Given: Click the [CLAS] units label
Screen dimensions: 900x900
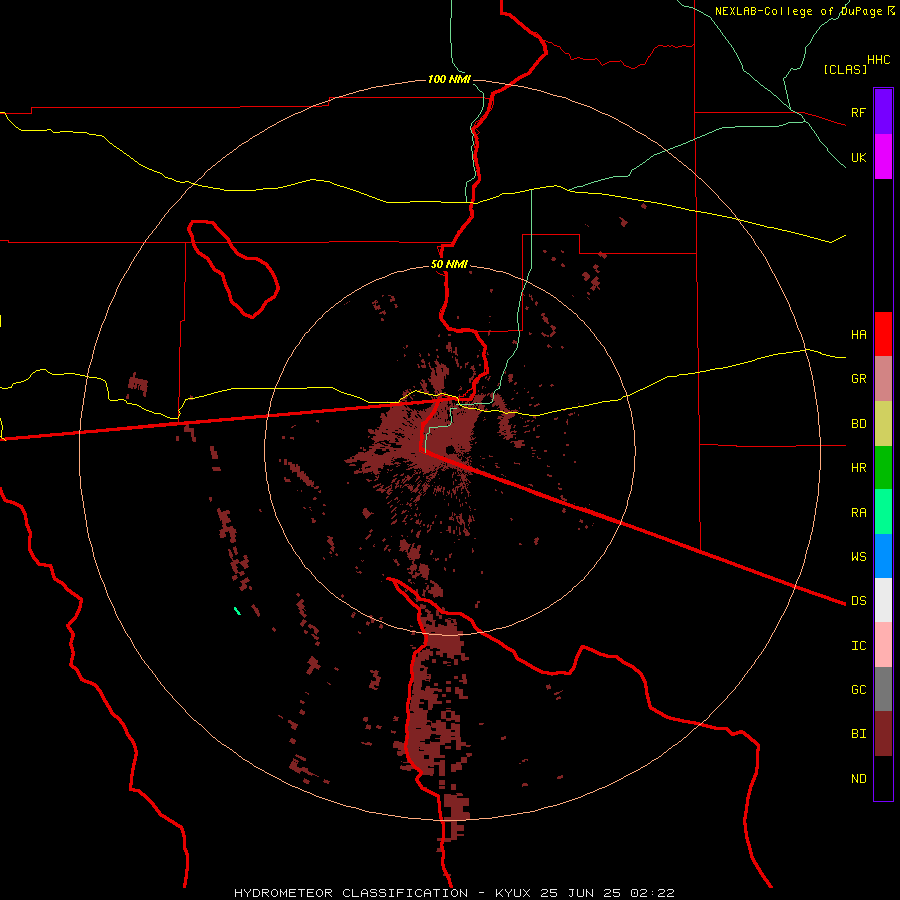Looking at the screenshot, I should click(845, 69).
